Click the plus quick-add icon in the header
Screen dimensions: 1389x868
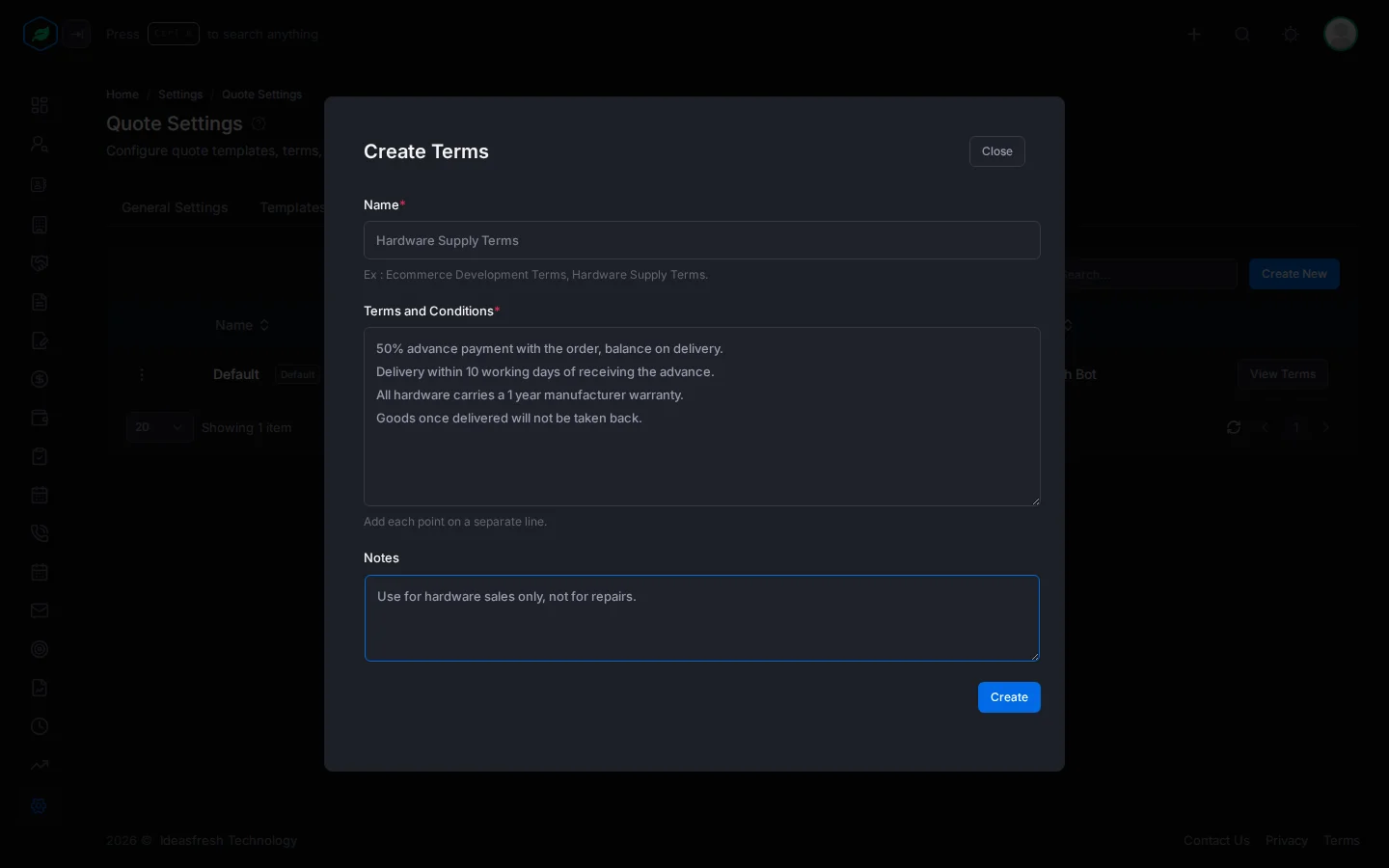point(1194,34)
